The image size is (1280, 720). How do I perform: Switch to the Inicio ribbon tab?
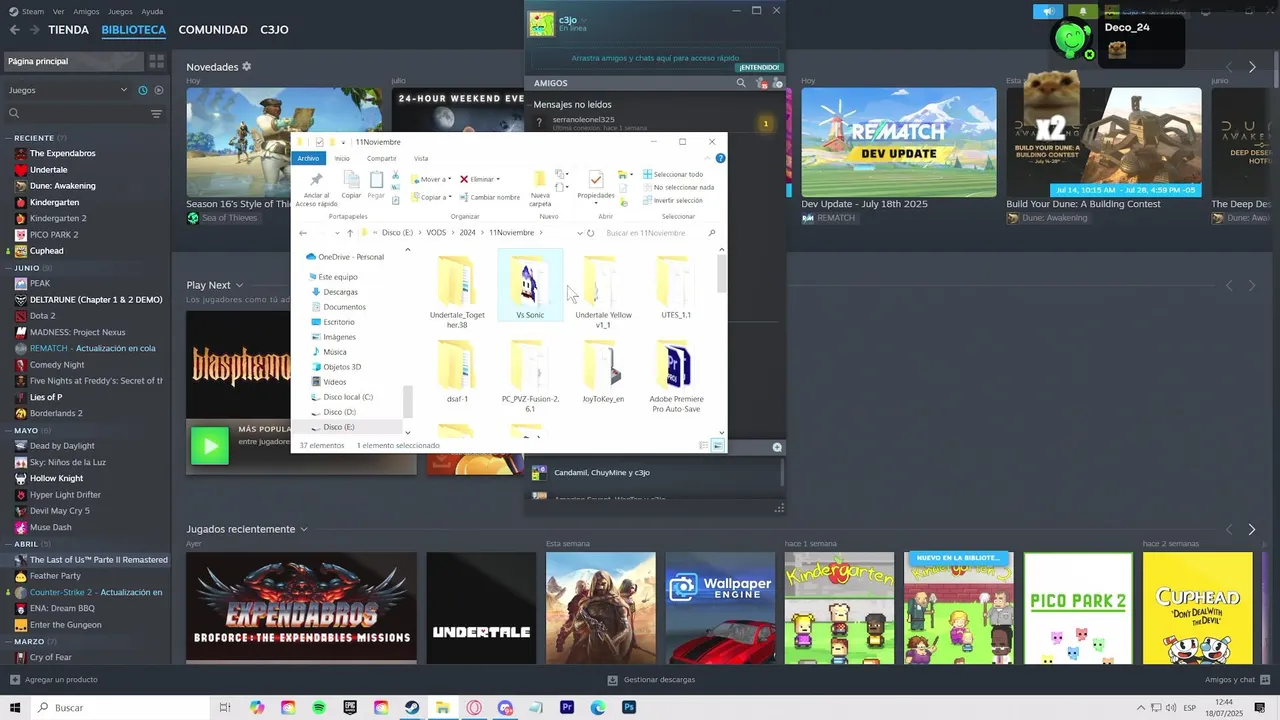click(342, 158)
